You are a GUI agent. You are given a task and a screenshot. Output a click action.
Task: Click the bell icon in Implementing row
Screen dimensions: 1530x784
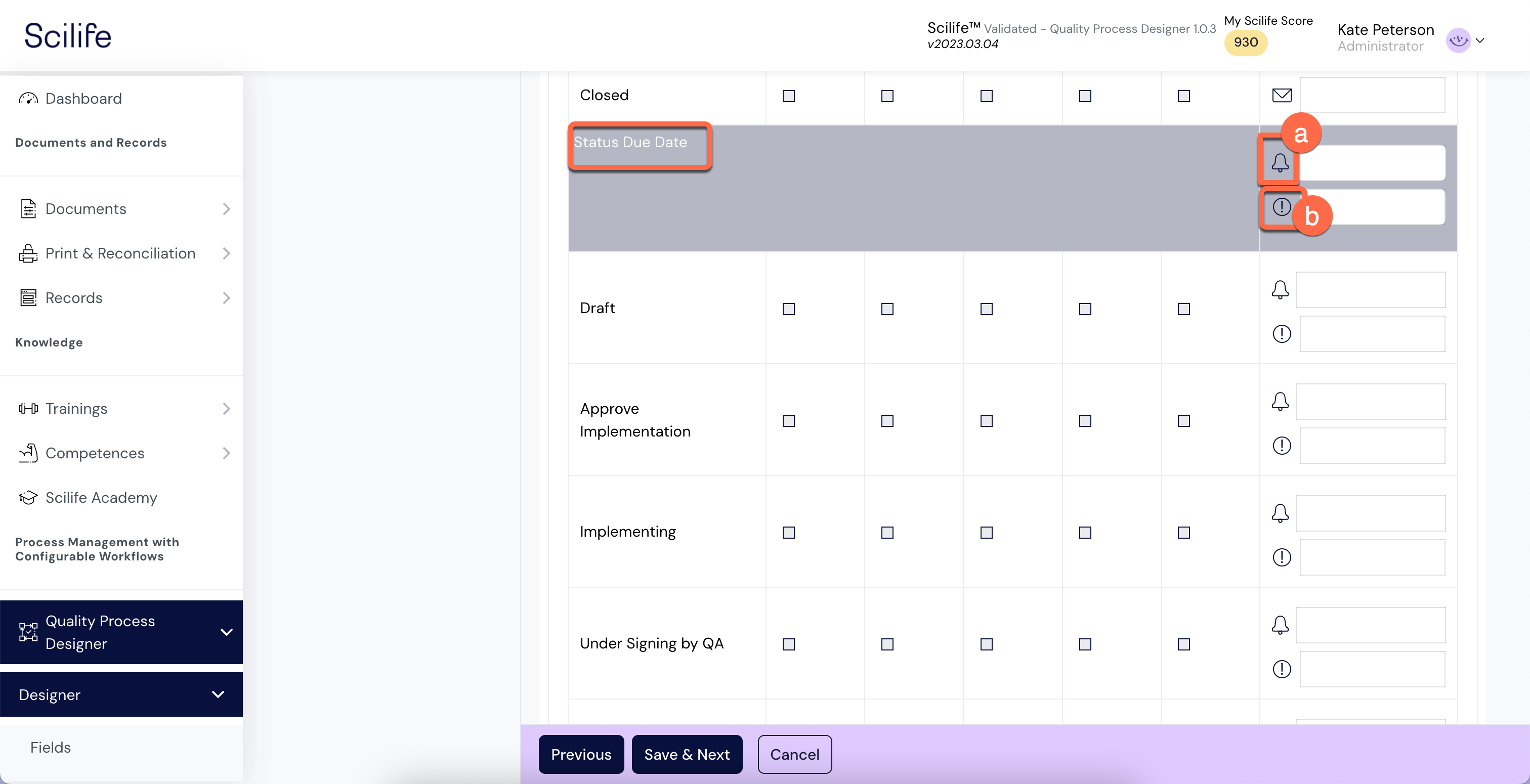pos(1280,513)
